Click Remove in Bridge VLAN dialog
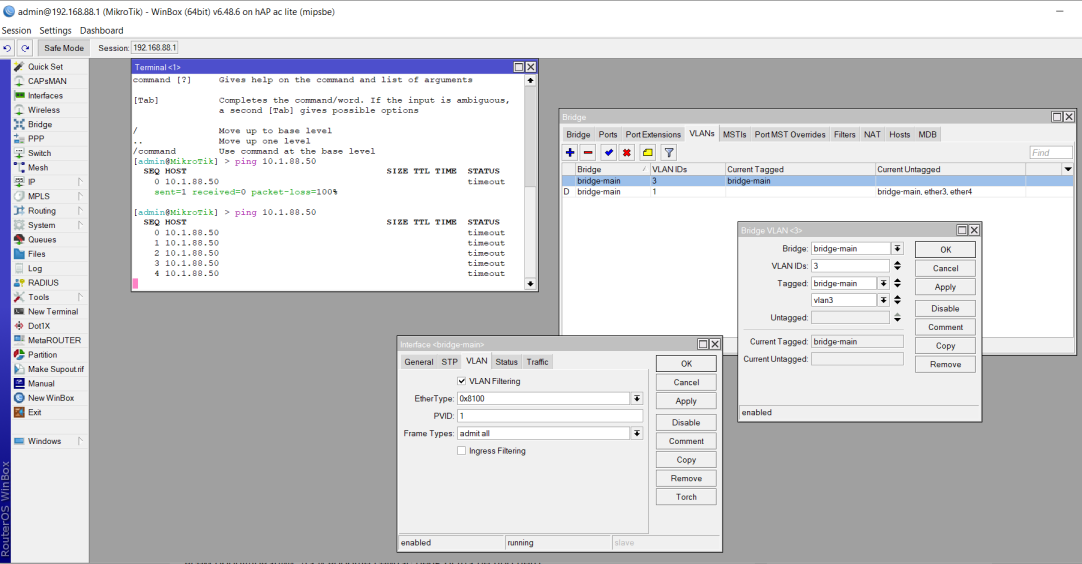The image size is (1082, 564). coord(945,364)
